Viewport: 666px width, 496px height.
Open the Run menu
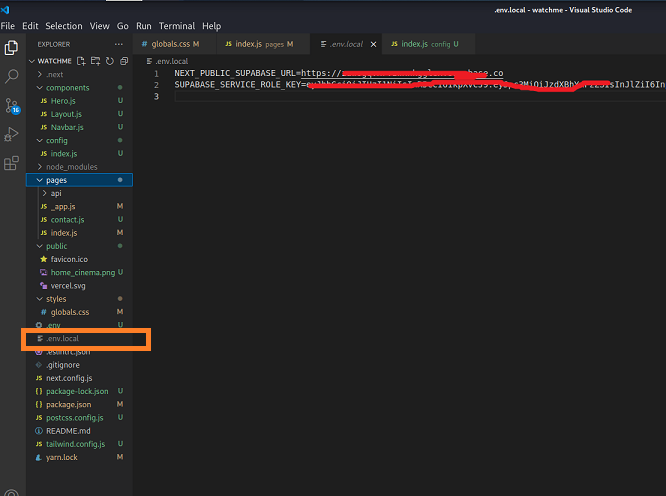tap(144, 26)
